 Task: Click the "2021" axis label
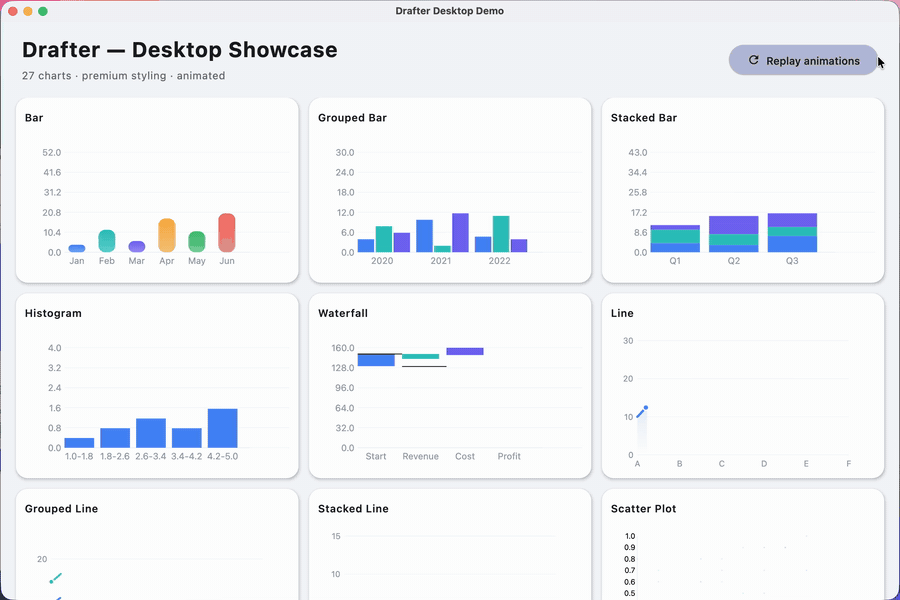(x=441, y=261)
